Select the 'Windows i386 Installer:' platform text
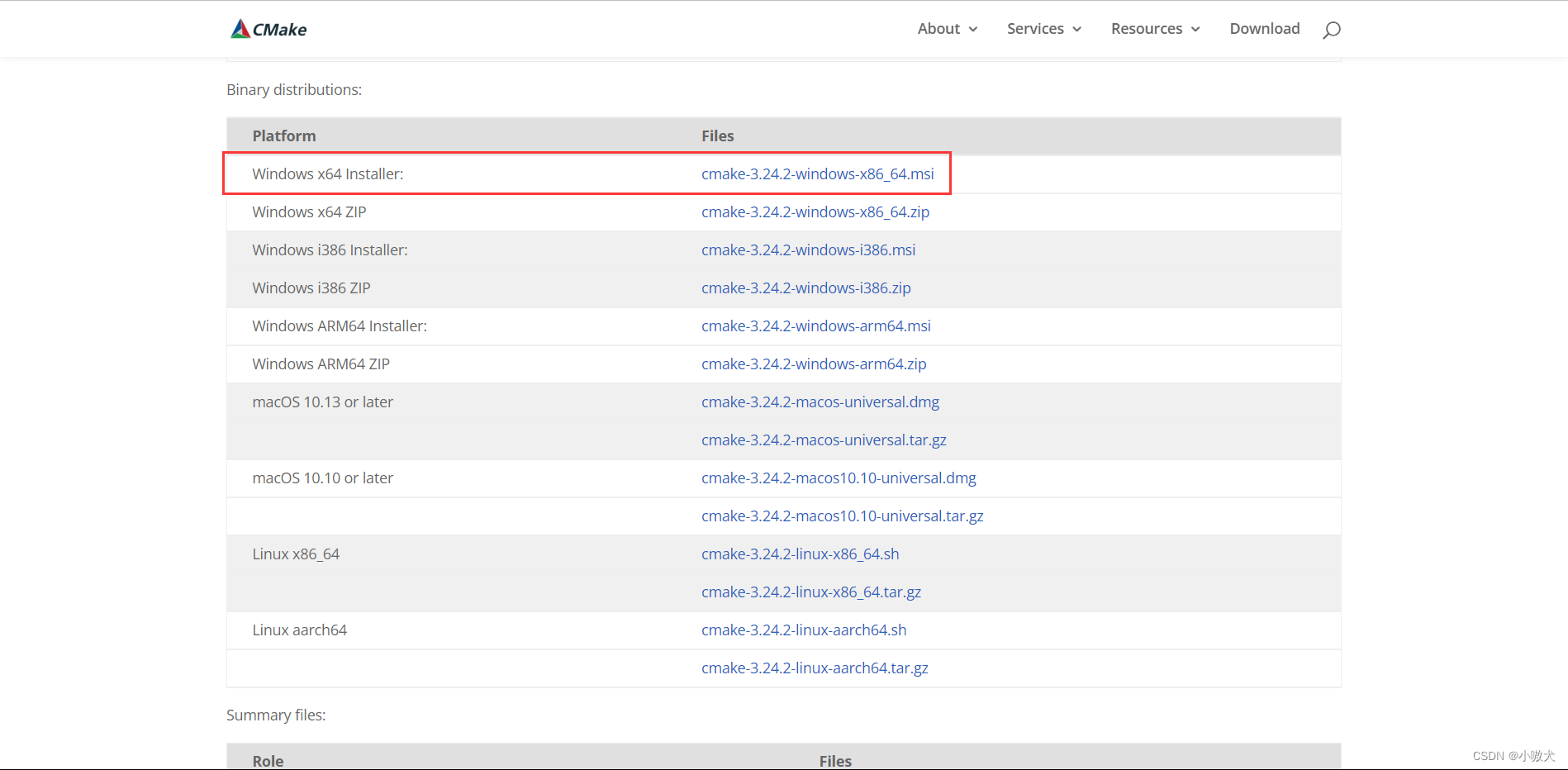This screenshot has height=770, width=1568. pos(330,250)
